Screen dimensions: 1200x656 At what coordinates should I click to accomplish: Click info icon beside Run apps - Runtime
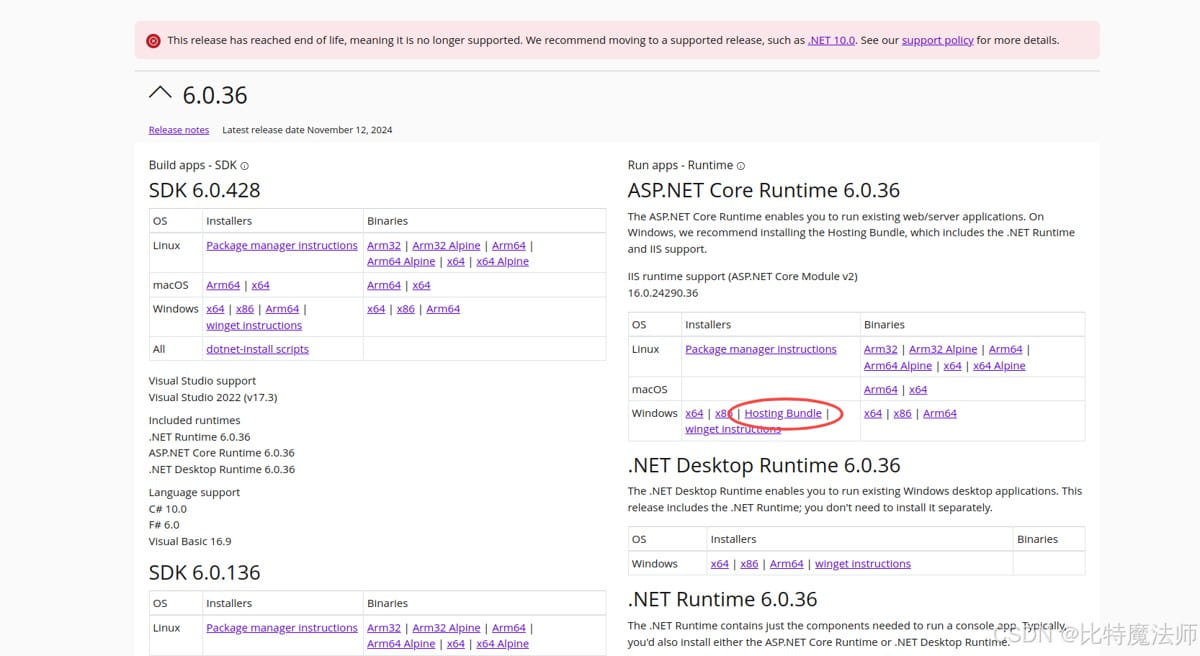click(x=741, y=166)
